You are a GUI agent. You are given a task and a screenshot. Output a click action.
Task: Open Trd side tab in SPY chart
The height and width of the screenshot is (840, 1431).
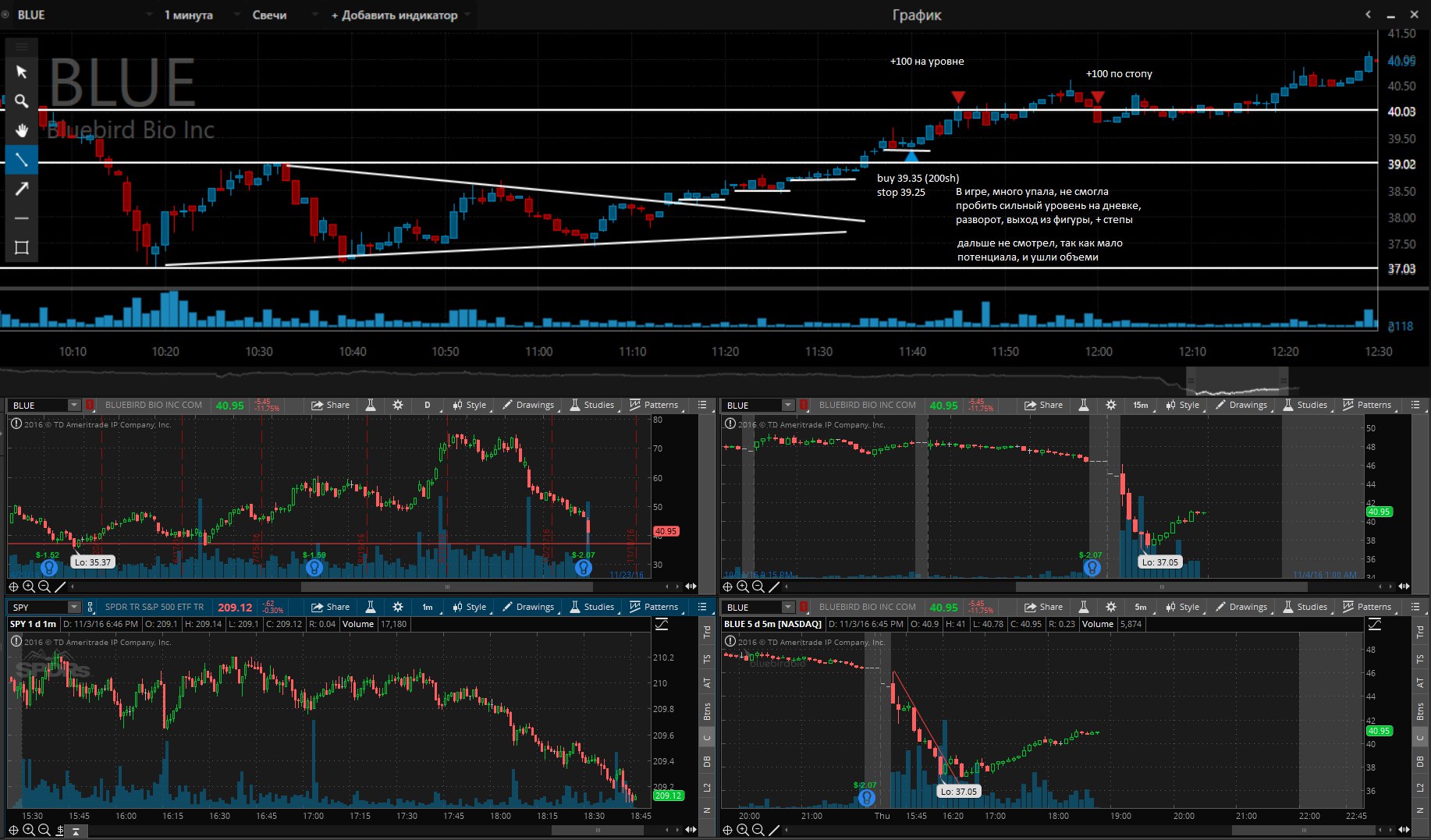(707, 632)
